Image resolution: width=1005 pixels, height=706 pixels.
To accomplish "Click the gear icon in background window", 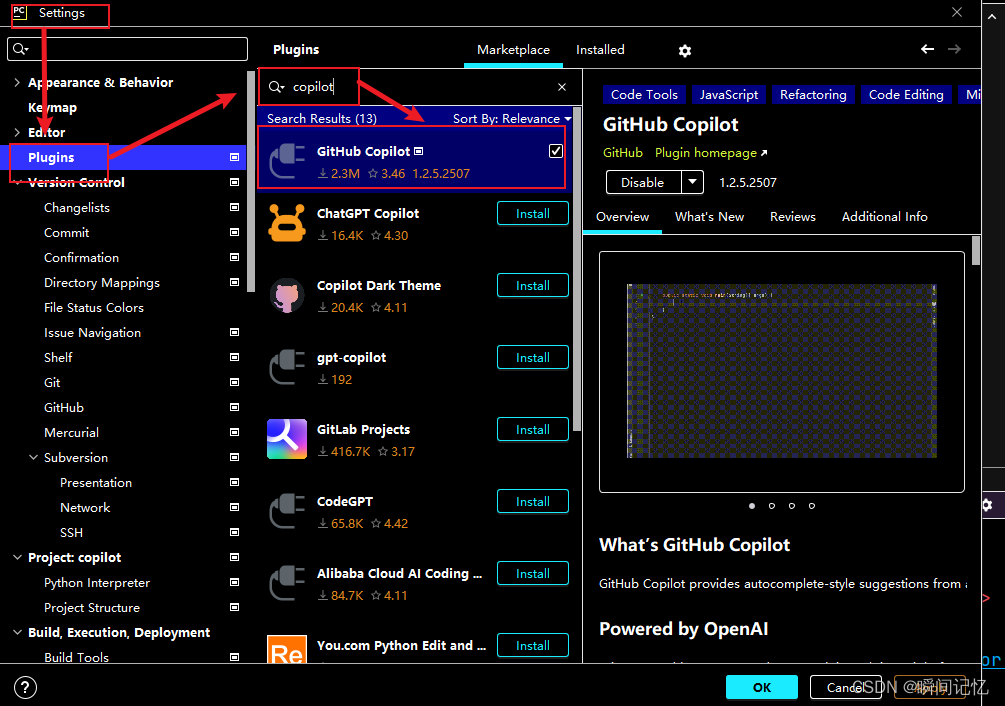I will [988, 505].
